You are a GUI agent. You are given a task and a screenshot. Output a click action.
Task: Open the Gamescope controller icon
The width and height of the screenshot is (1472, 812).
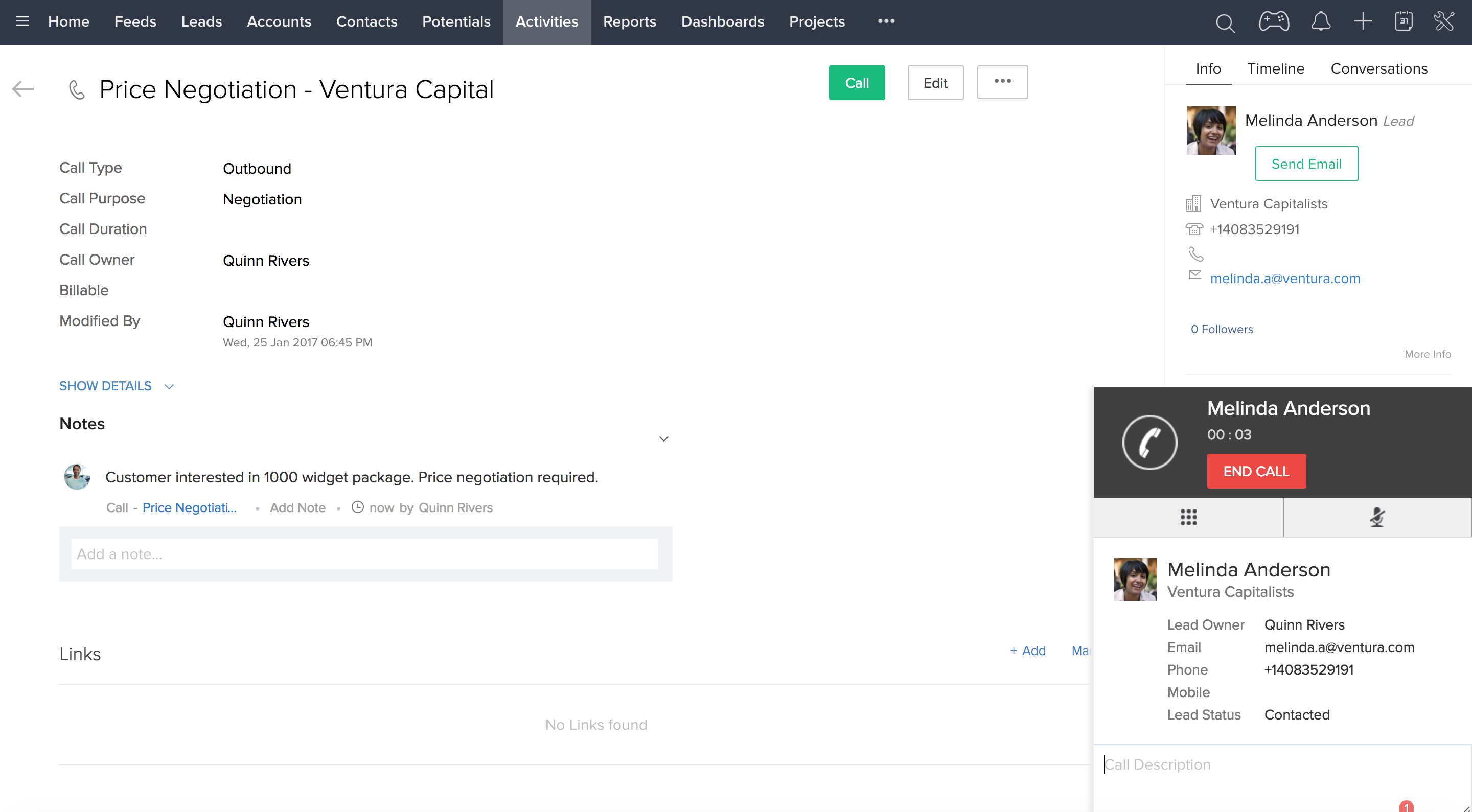1274,21
